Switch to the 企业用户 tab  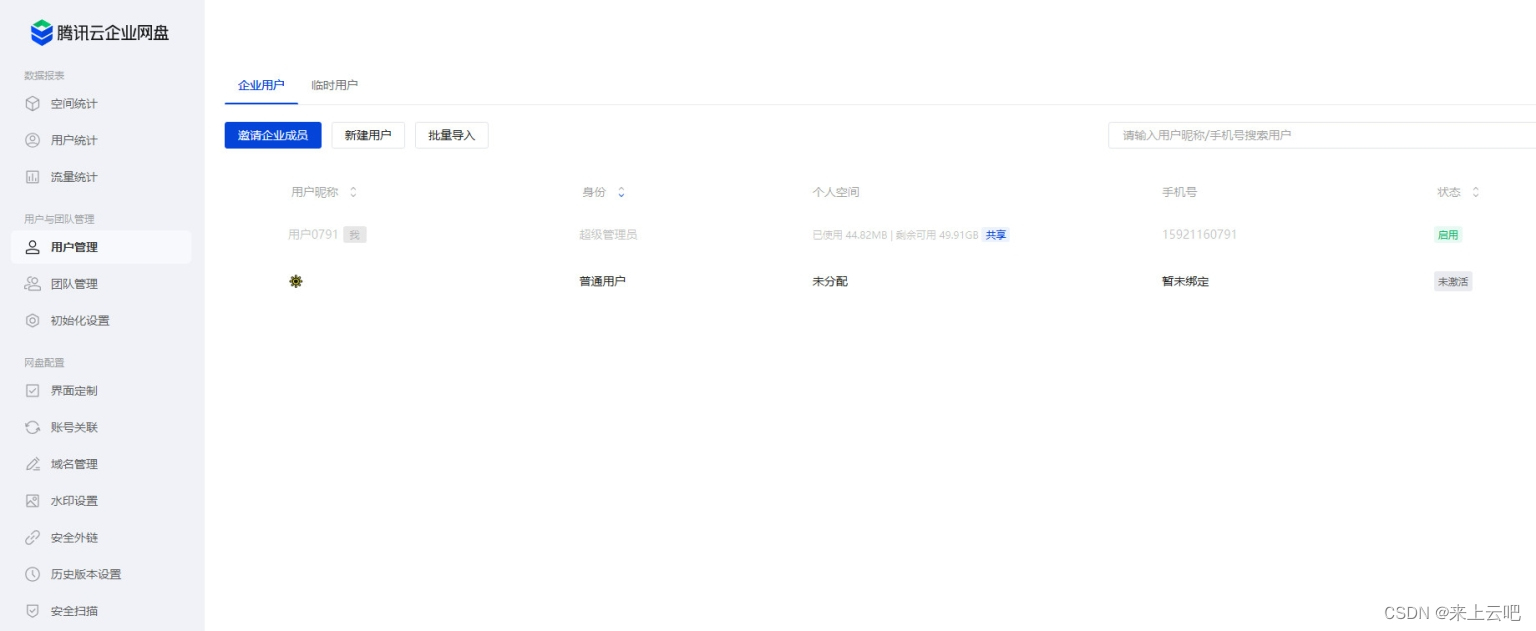pos(261,85)
